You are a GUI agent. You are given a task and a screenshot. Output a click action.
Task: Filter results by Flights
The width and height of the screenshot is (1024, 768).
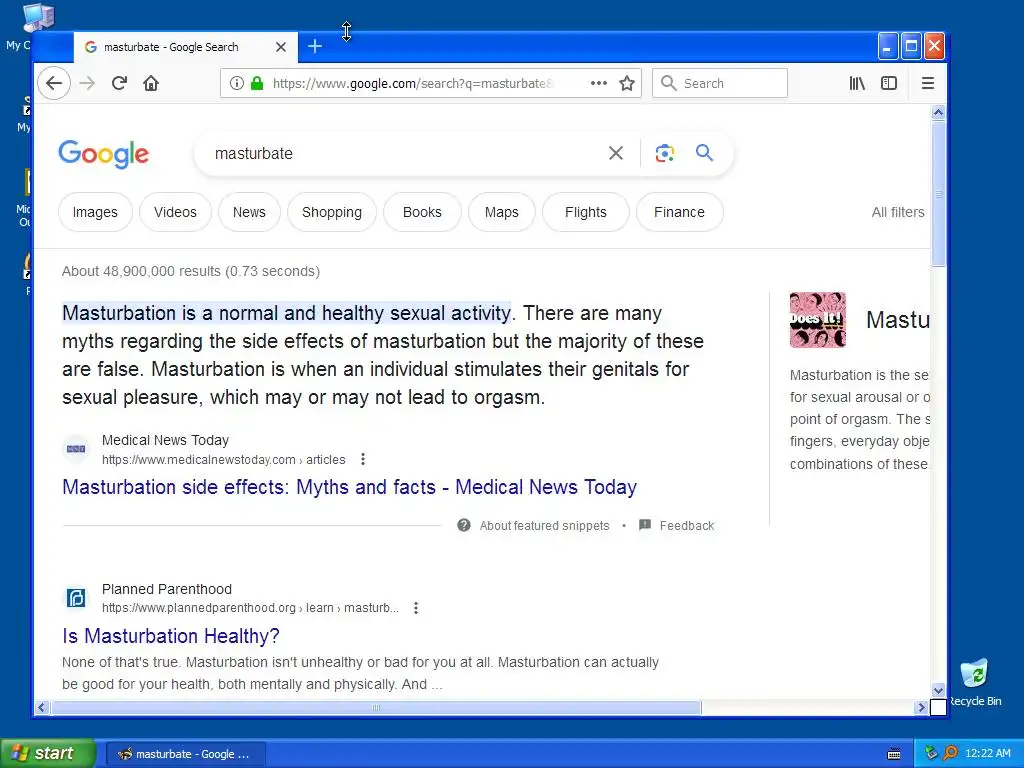coord(586,212)
